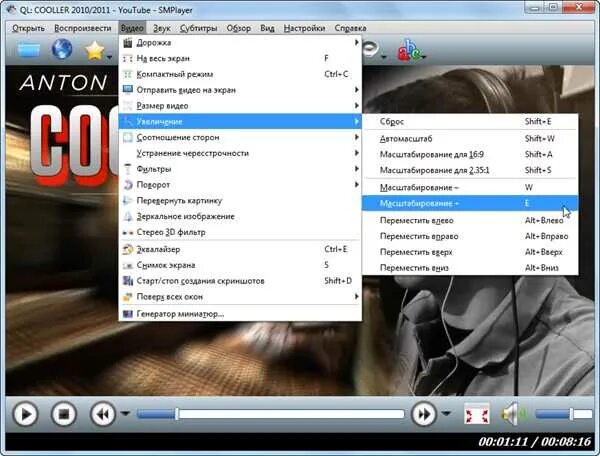Close the open Видео menu
The image size is (600, 456).
pos(132,28)
